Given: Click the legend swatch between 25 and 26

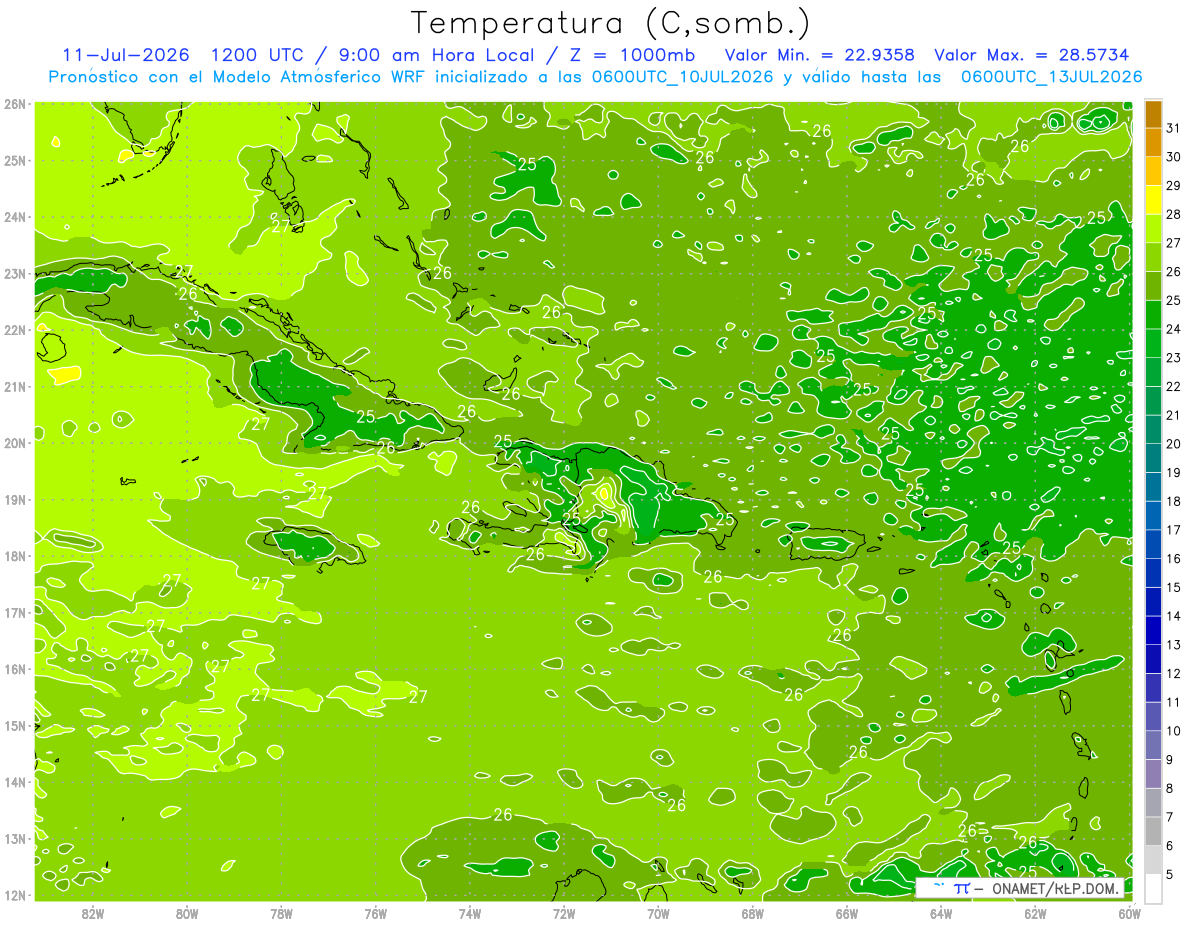Looking at the screenshot, I should (x=1154, y=286).
